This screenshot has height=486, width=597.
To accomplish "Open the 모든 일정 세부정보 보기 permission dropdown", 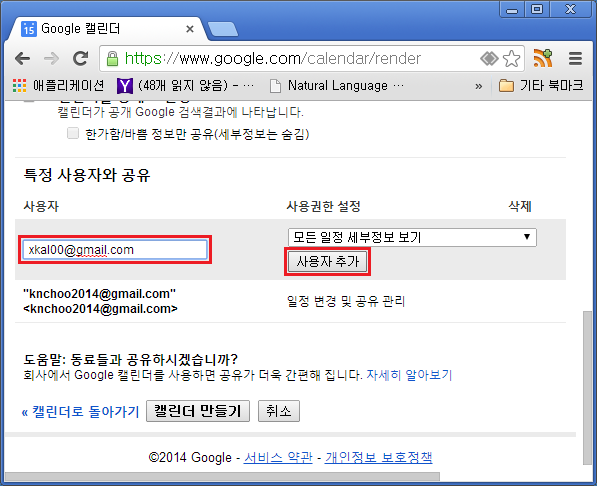I will click(x=412, y=237).
